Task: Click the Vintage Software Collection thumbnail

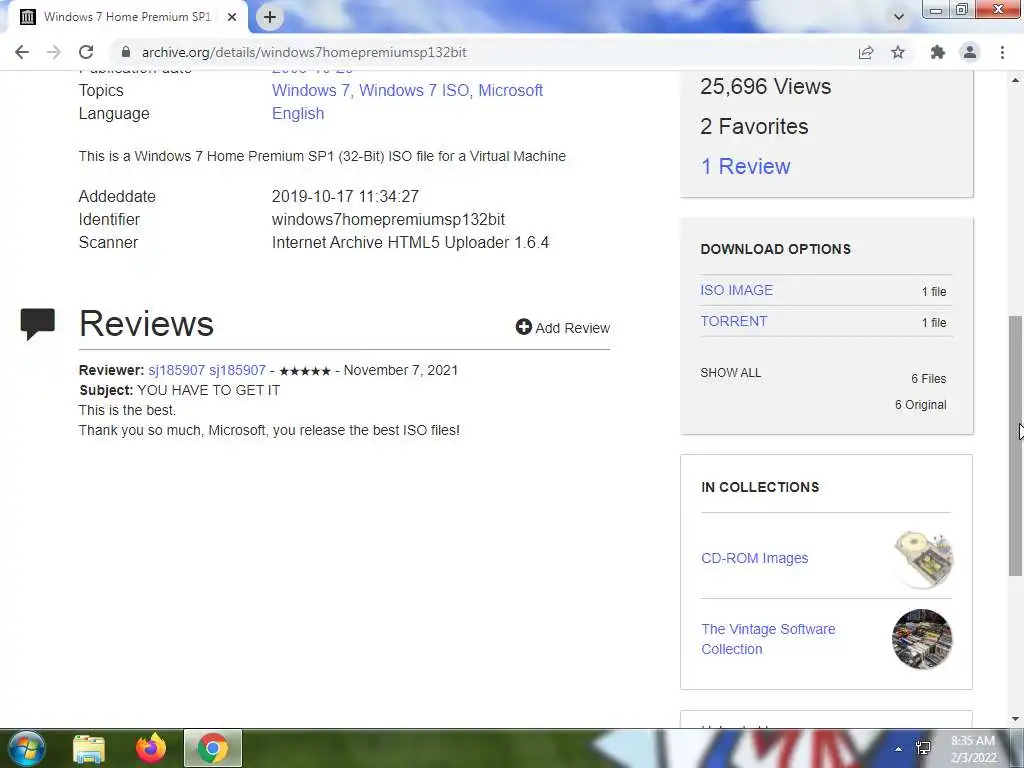Action: pyautogui.click(x=922, y=639)
